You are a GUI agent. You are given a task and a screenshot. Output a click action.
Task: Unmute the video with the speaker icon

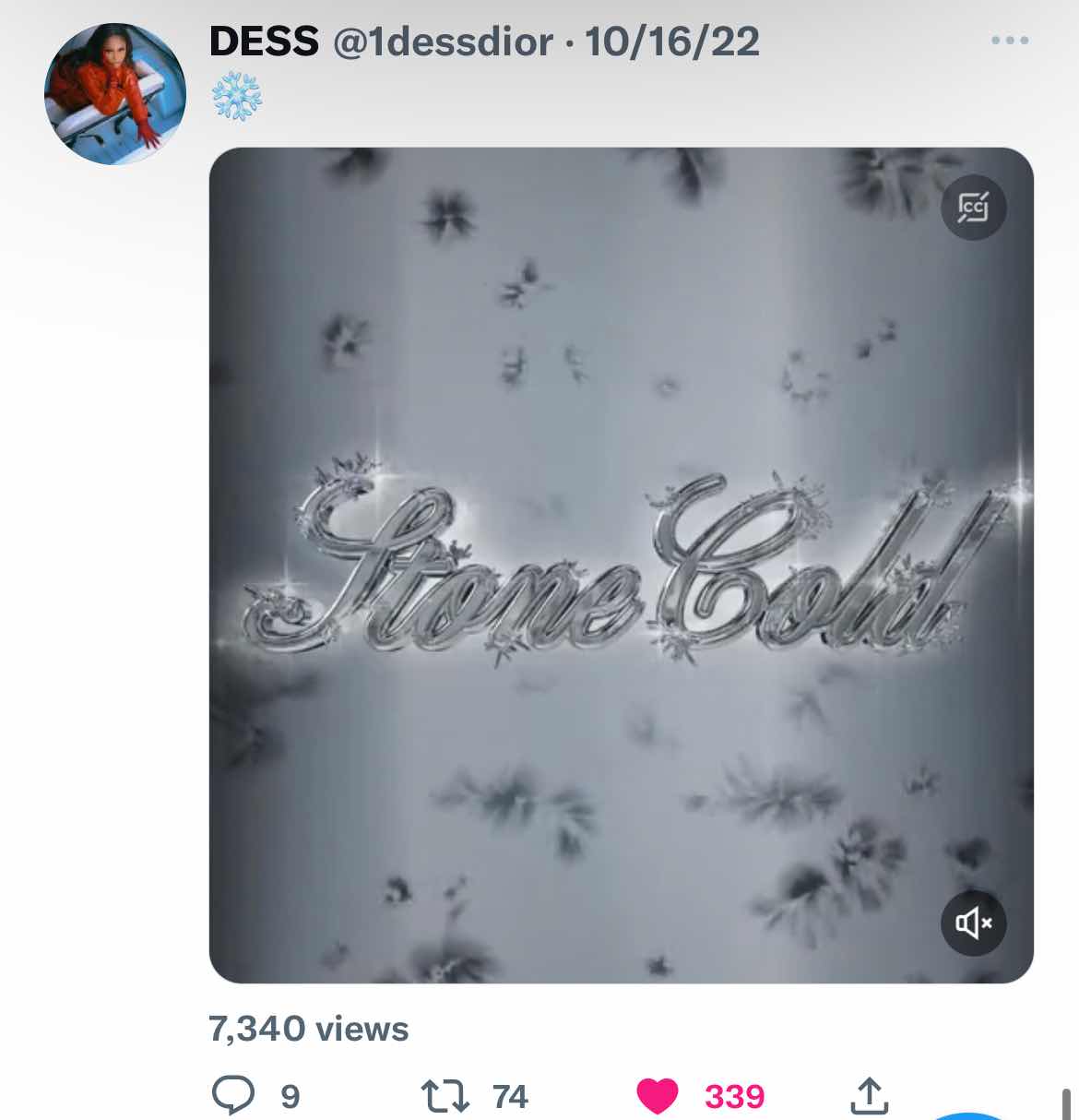click(973, 923)
